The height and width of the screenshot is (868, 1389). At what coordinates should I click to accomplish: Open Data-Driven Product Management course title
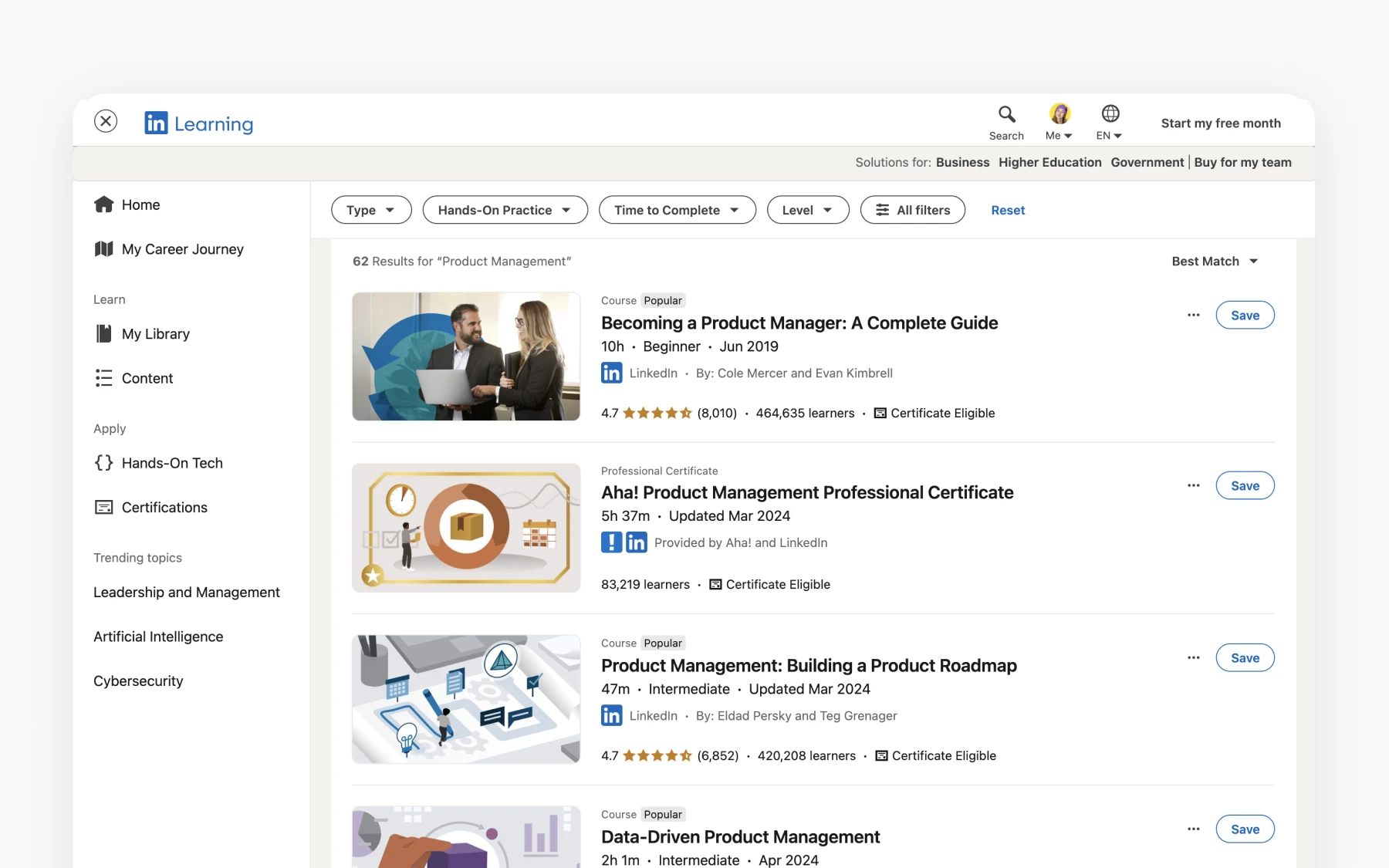[740, 837]
